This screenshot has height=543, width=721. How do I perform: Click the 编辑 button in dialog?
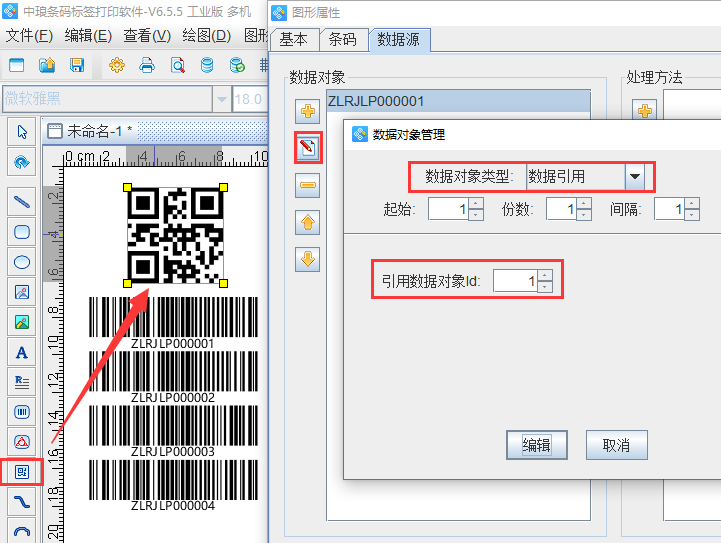537,445
